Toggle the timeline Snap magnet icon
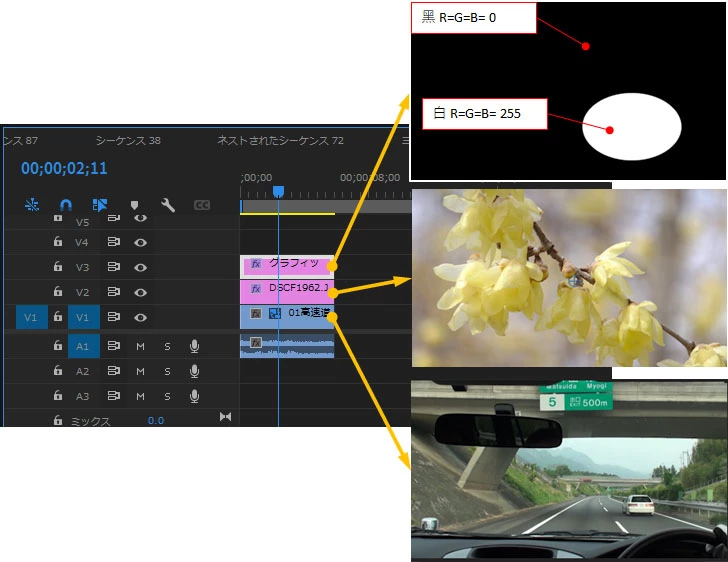 click(x=66, y=205)
